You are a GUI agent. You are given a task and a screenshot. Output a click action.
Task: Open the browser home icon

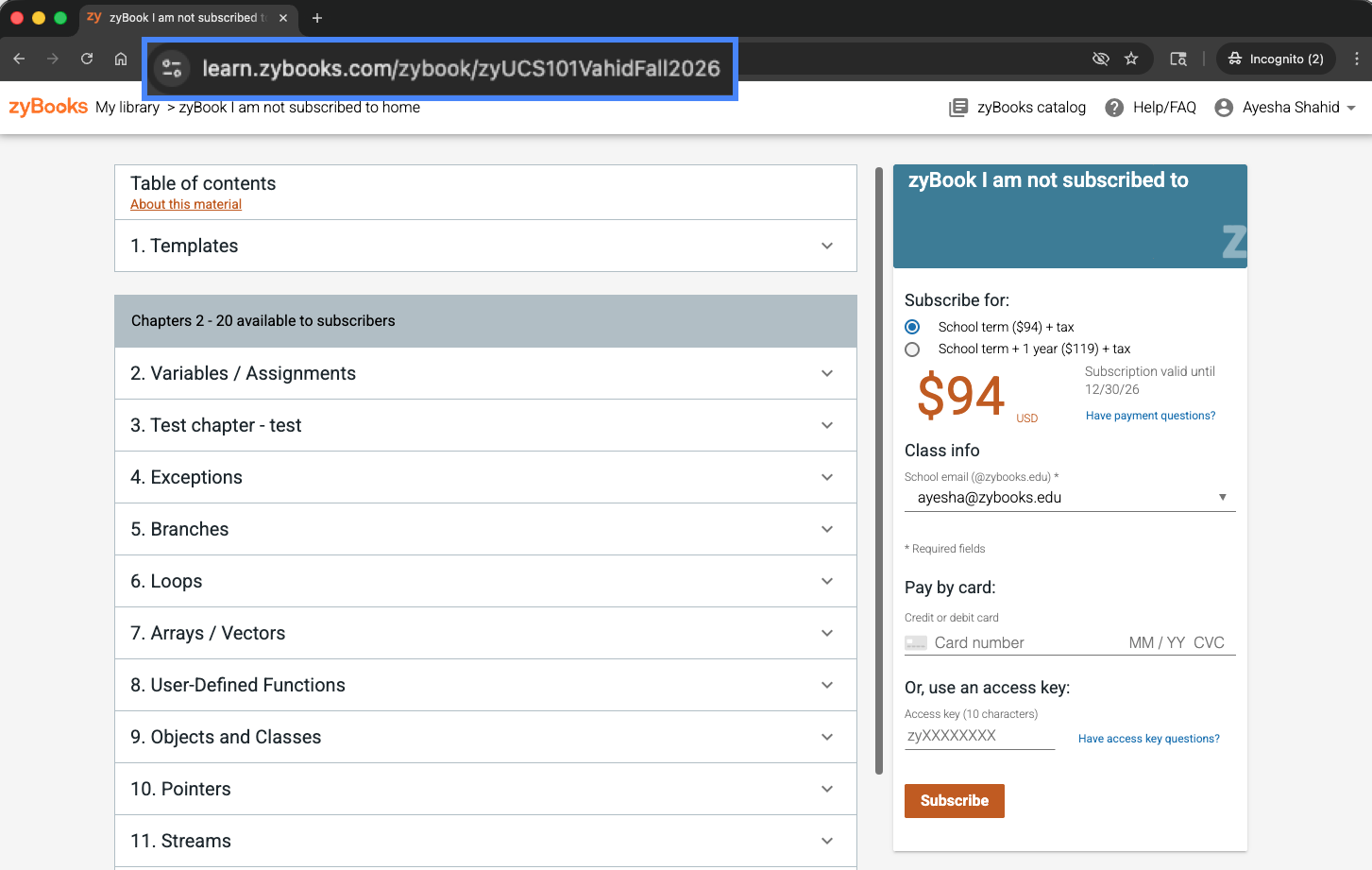click(x=121, y=59)
